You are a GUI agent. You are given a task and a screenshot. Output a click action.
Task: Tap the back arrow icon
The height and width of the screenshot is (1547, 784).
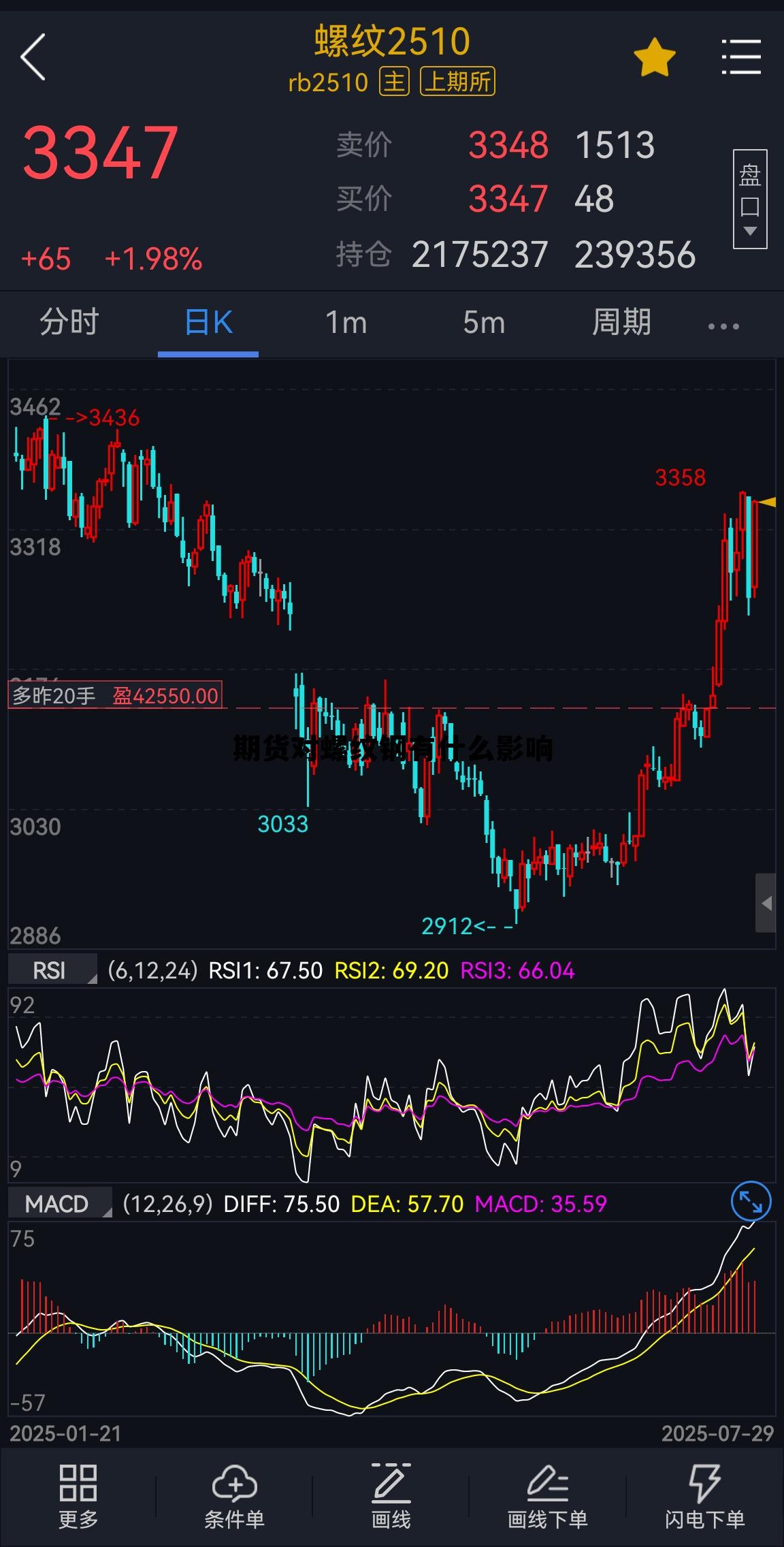coord(33,57)
